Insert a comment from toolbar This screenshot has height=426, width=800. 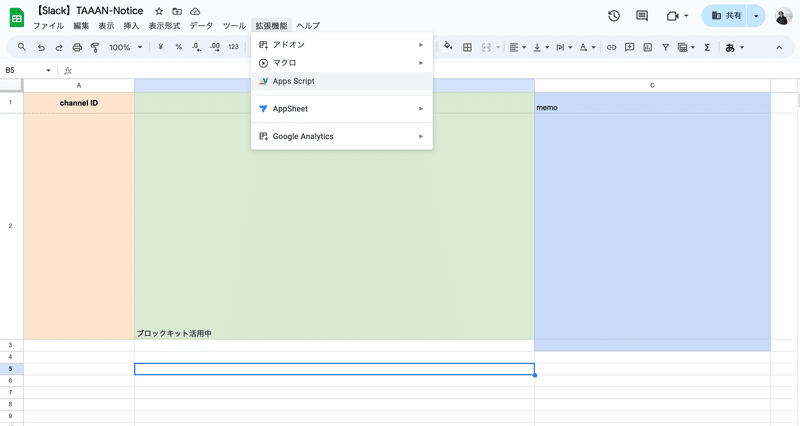coord(630,47)
